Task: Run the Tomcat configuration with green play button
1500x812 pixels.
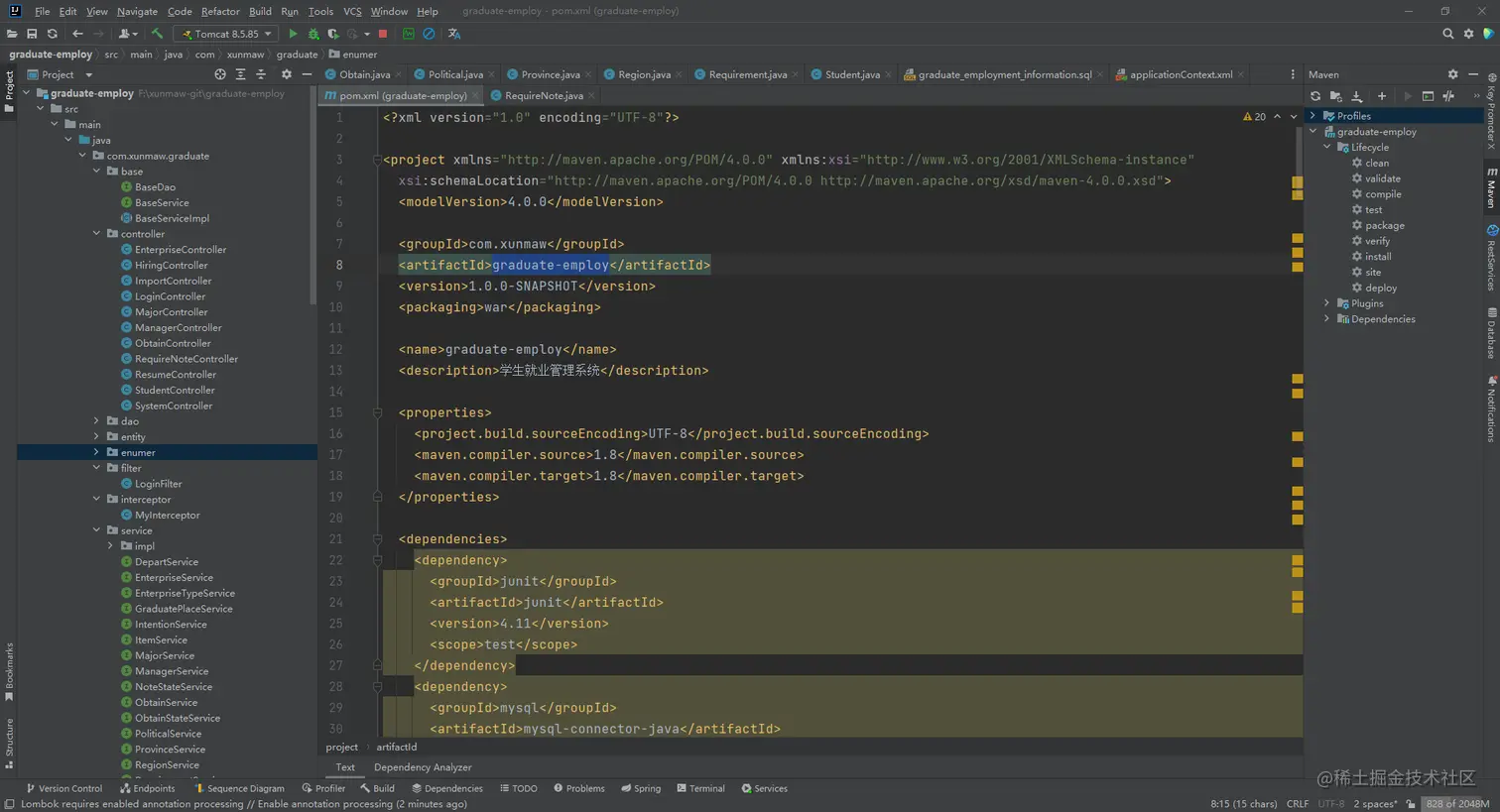Action: [x=293, y=34]
